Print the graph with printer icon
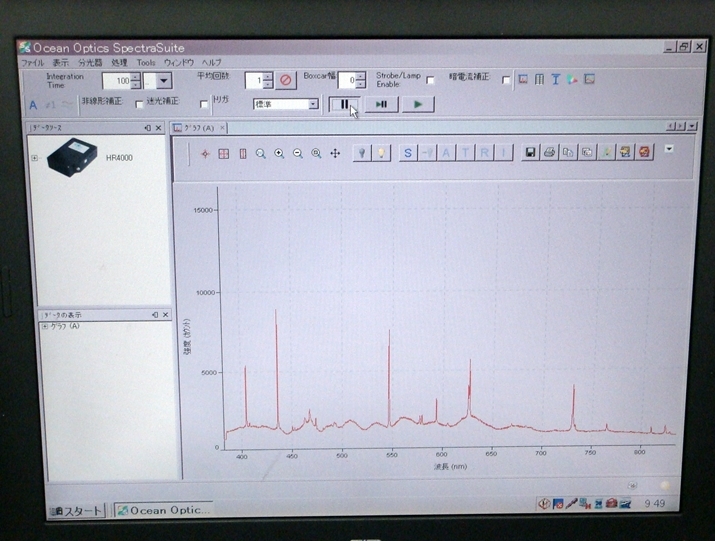 pos(549,152)
